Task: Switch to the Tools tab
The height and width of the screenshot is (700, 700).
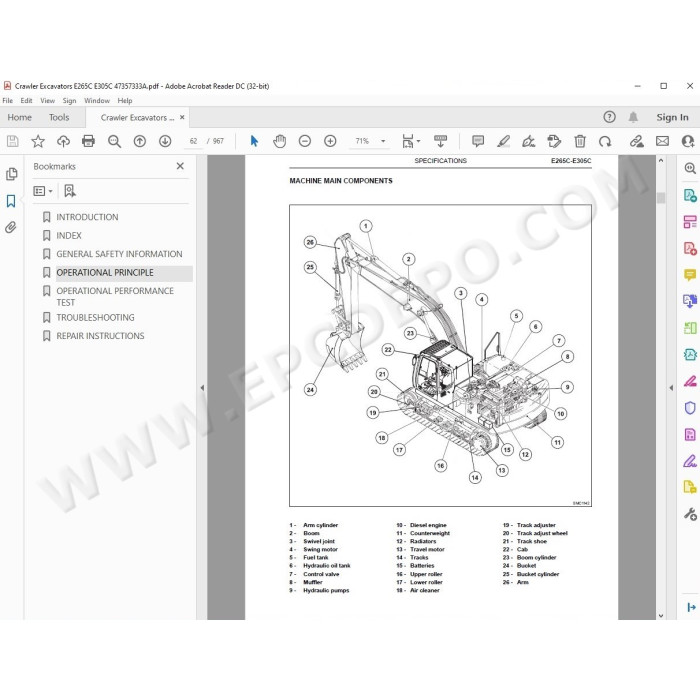Action: click(59, 117)
